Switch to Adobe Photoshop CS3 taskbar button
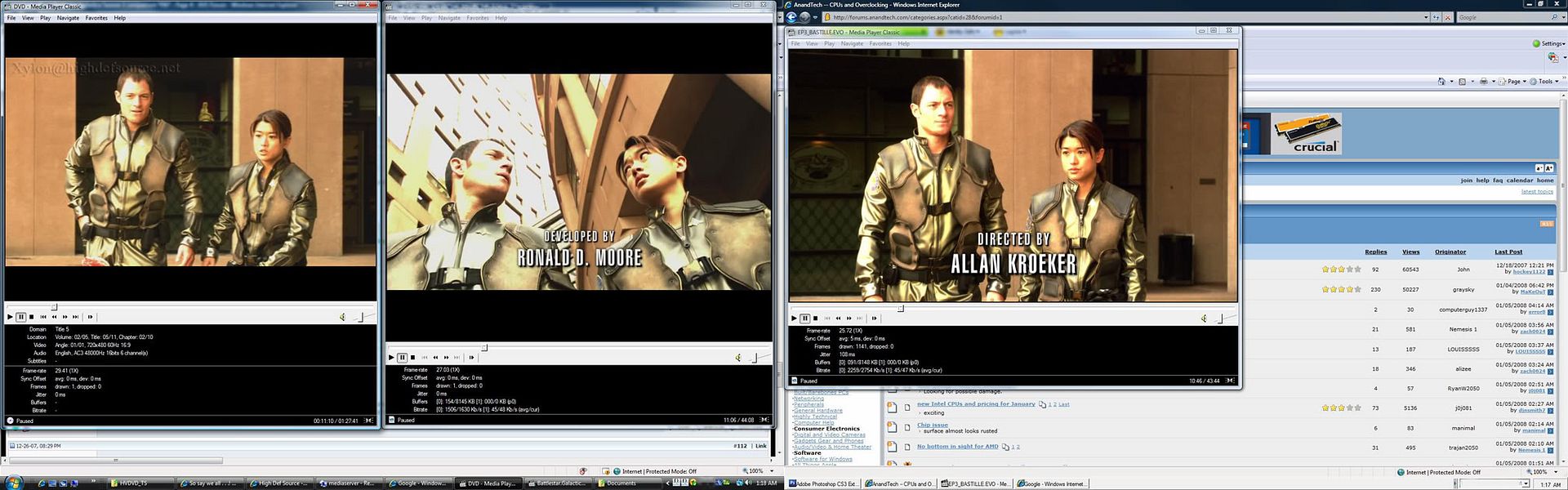1568x490 pixels. pos(823,483)
